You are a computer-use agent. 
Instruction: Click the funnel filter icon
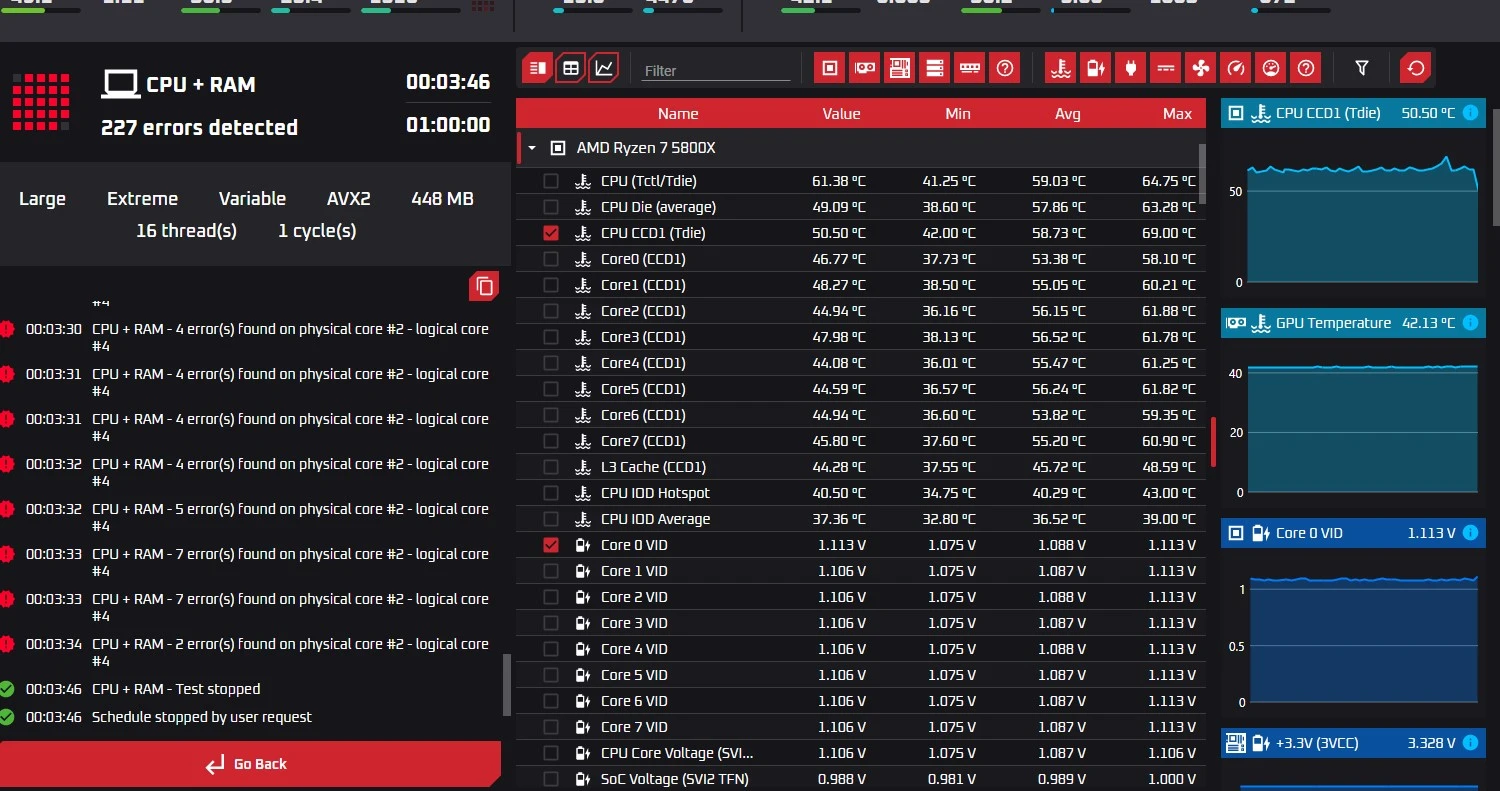tap(1361, 68)
